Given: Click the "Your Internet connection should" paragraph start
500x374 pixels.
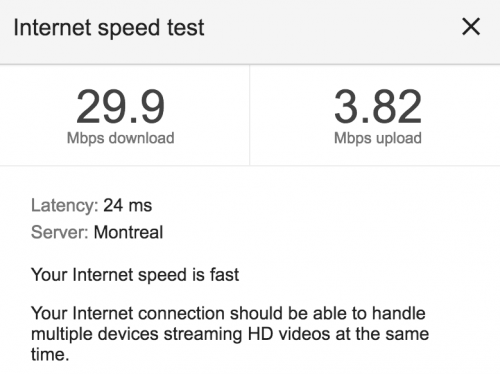Looking at the screenshot, I should pos(155,313).
